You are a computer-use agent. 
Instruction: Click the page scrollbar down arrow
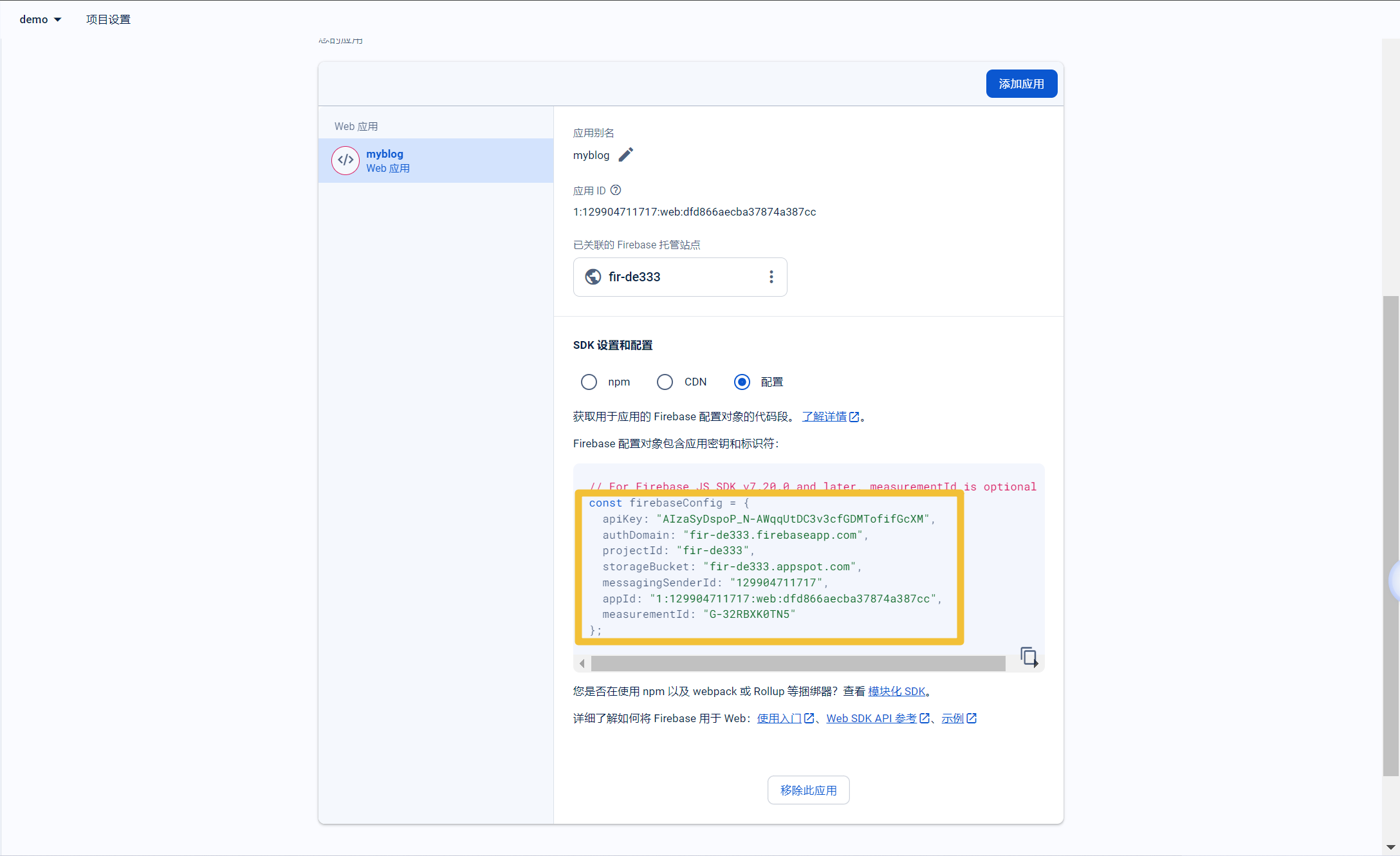coord(1390,847)
